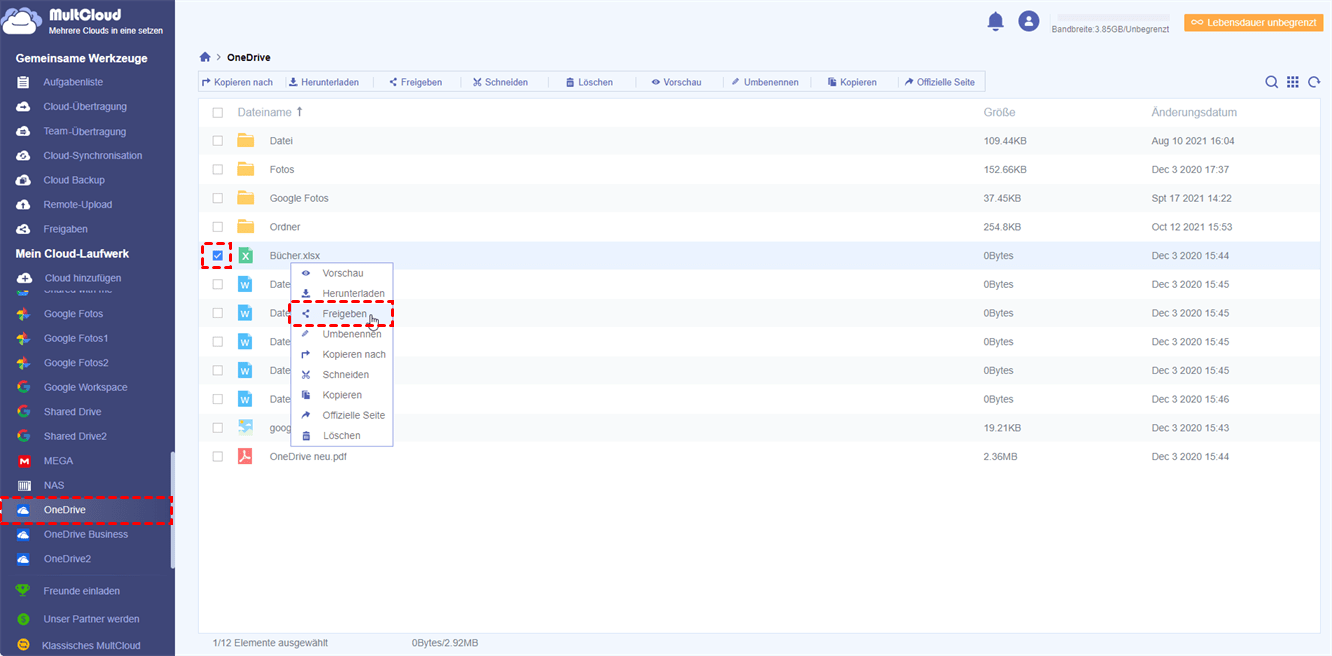1332x656 pixels.
Task: Switch to Klassisches MultCloud
Action: [x=91, y=646]
